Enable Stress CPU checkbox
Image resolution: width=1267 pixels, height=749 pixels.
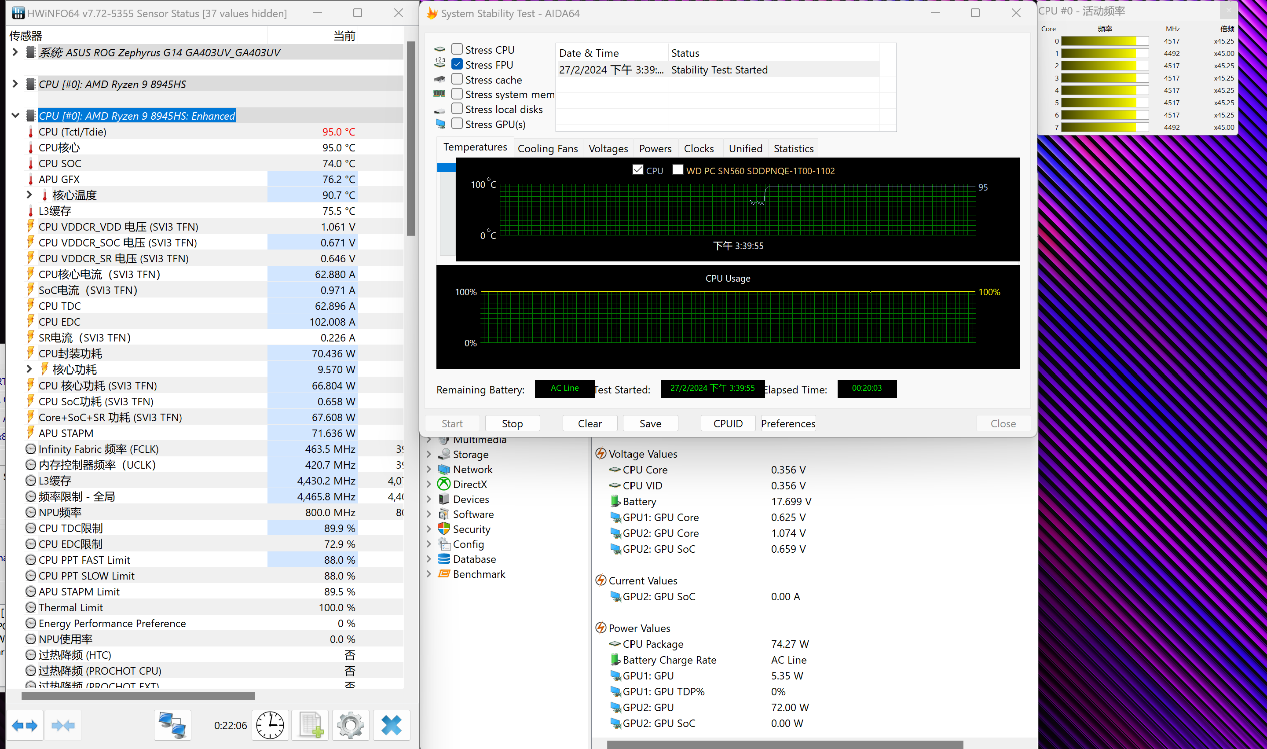pyautogui.click(x=457, y=49)
